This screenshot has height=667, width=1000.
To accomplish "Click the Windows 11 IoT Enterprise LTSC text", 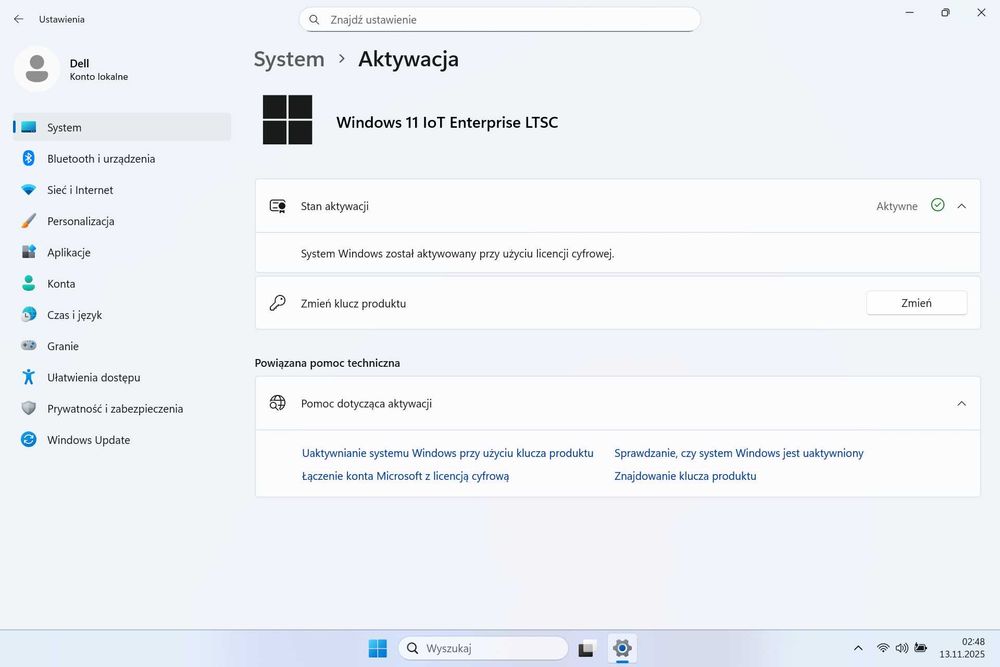I will click(x=447, y=122).
